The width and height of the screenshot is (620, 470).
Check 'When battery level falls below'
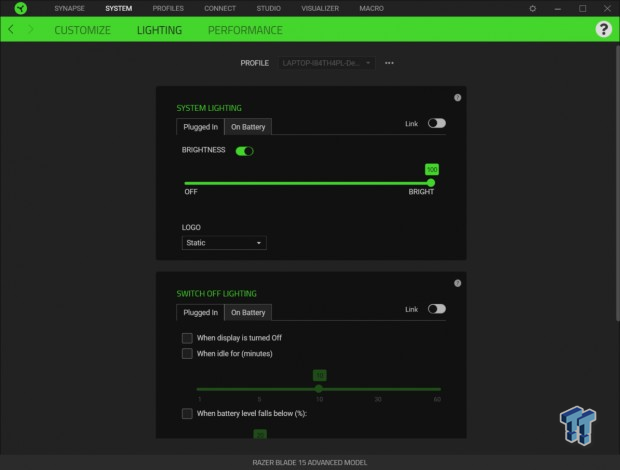187,413
